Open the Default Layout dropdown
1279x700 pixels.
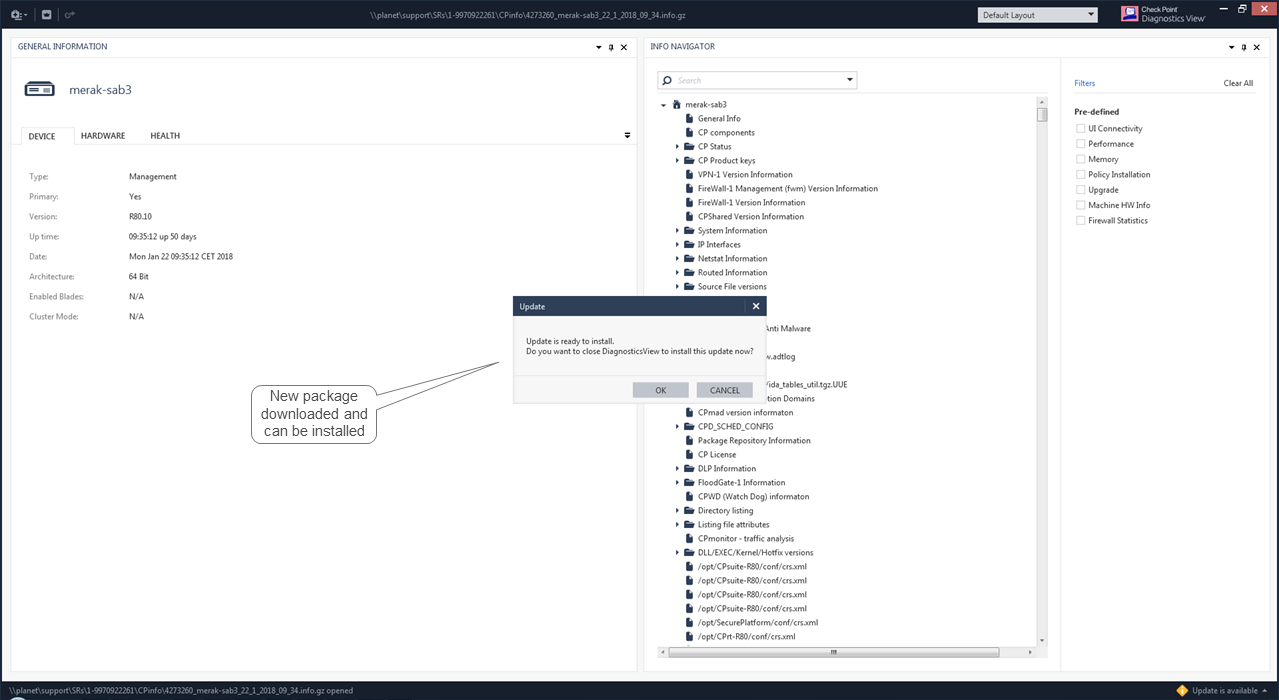(1037, 15)
